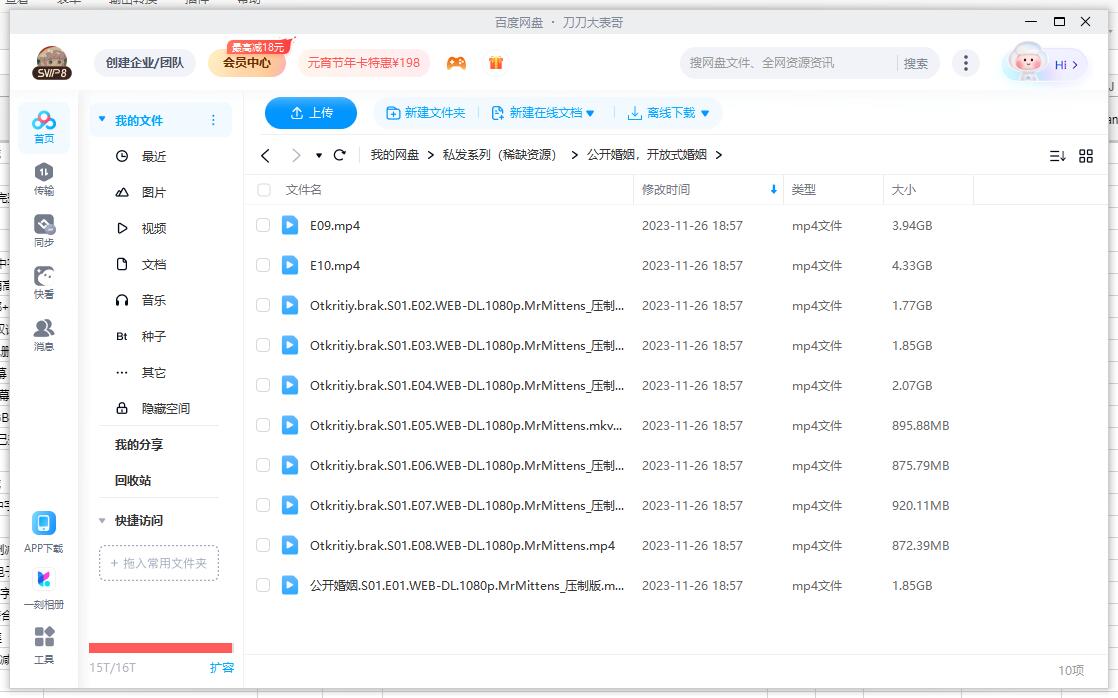Open the 首页 home page icon
The height and width of the screenshot is (698, 1118).
(42, 123)
